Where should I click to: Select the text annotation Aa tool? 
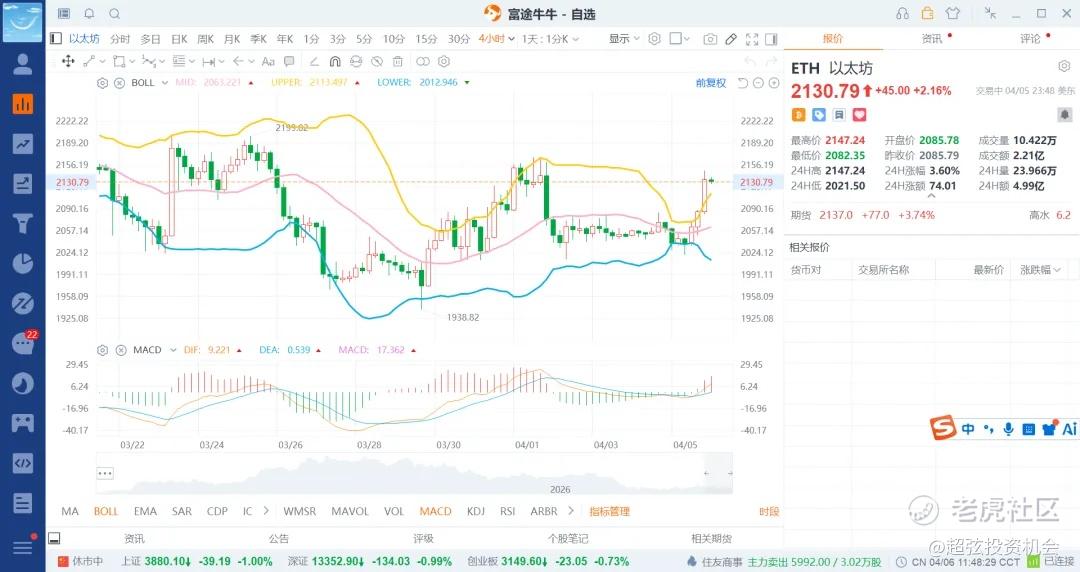(x=268, y=61)
